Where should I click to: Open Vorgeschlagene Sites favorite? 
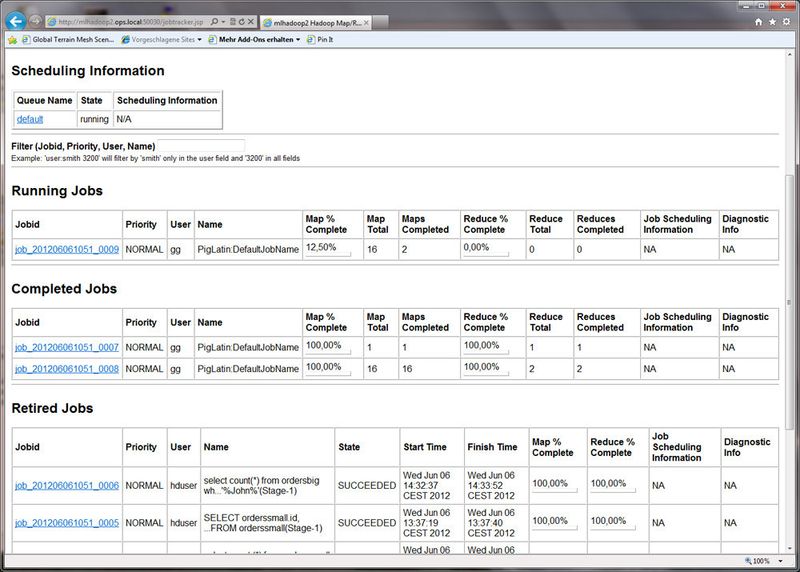[x=158, y=39]
